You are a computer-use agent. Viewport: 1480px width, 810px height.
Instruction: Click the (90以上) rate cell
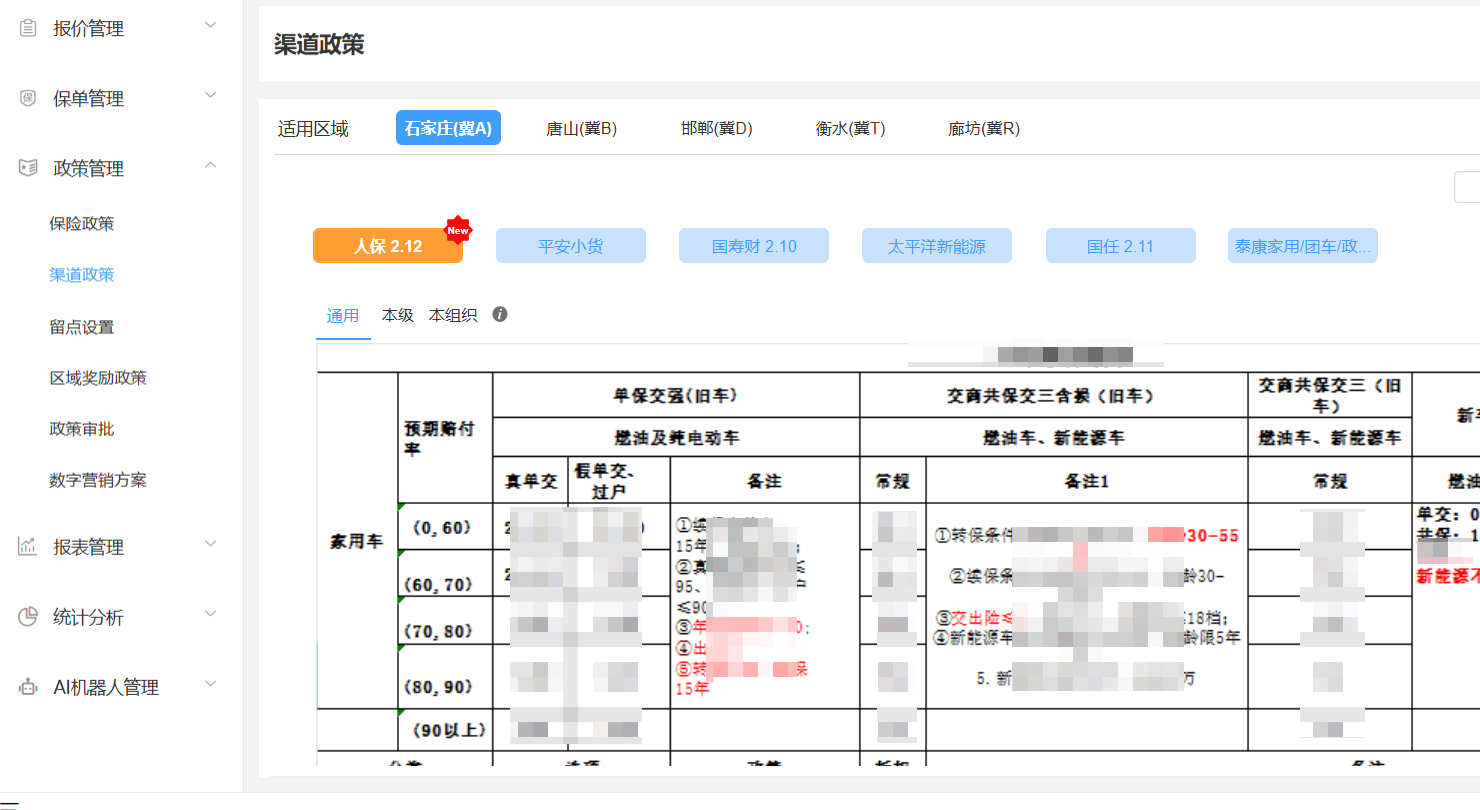click(445, 730)
